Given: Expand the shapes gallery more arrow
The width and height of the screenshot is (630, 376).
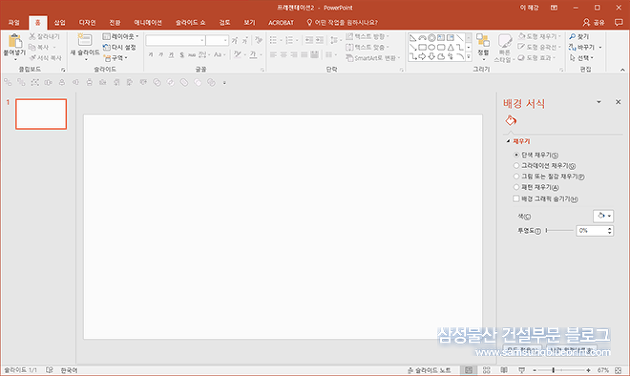Looking at the screenshot, I should [469, 57].
